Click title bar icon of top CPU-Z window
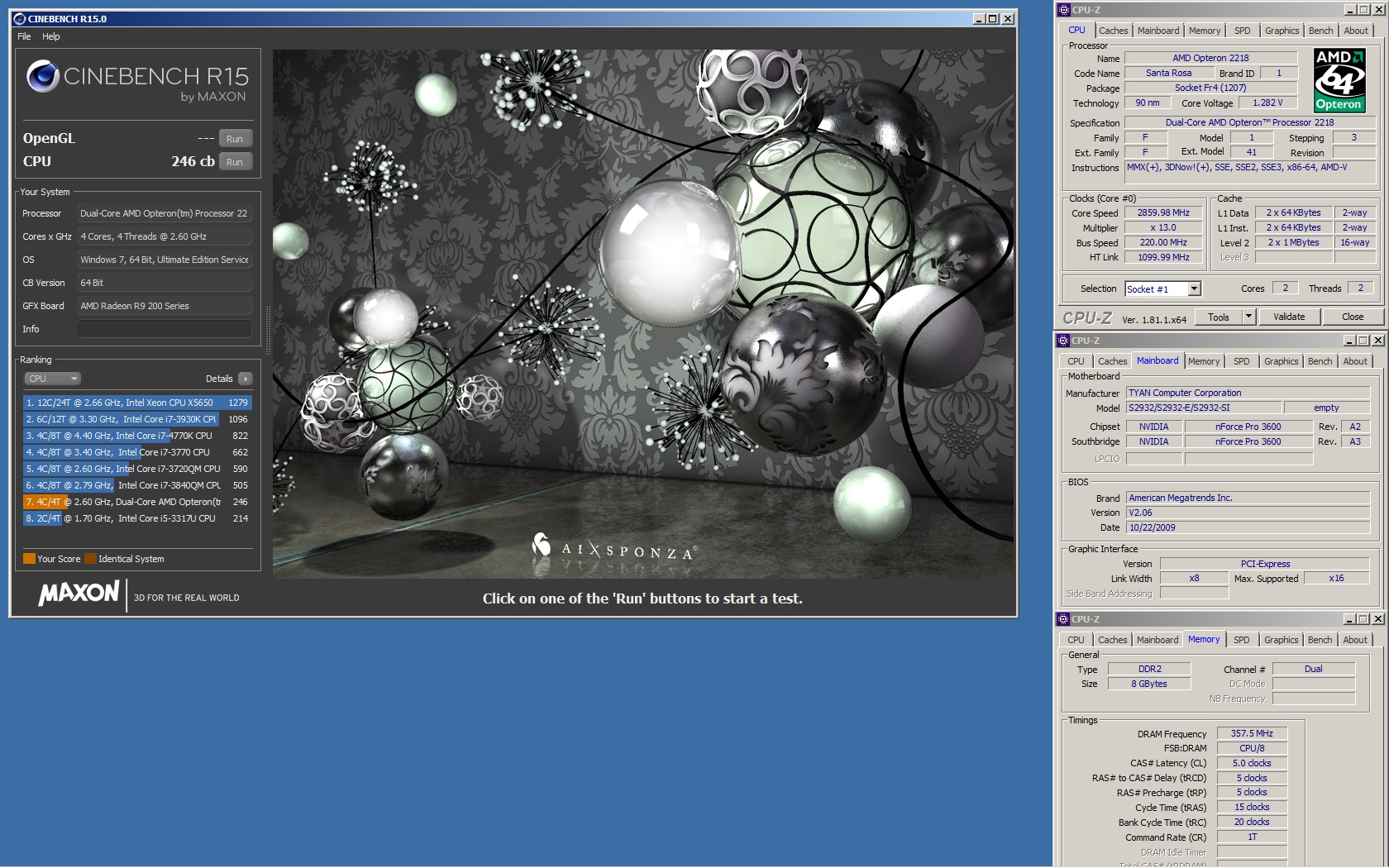The image size is (1389, 868). (x=1064, y=10)
